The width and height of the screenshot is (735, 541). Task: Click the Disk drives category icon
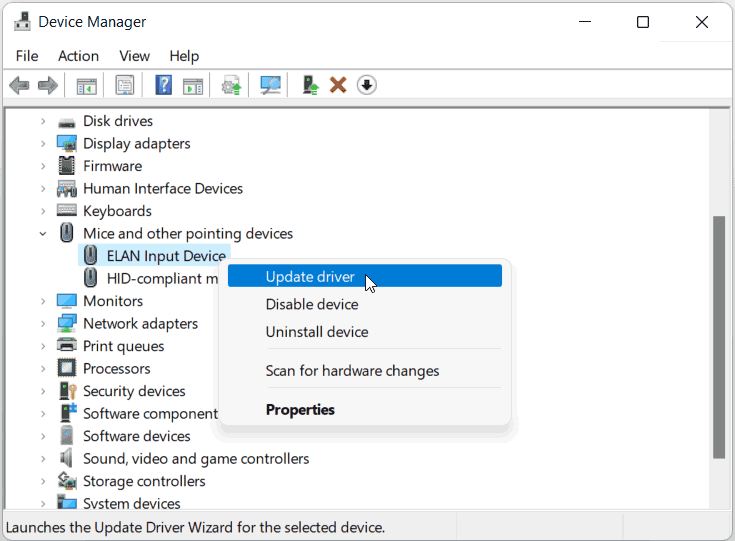[x=67, y=122]
